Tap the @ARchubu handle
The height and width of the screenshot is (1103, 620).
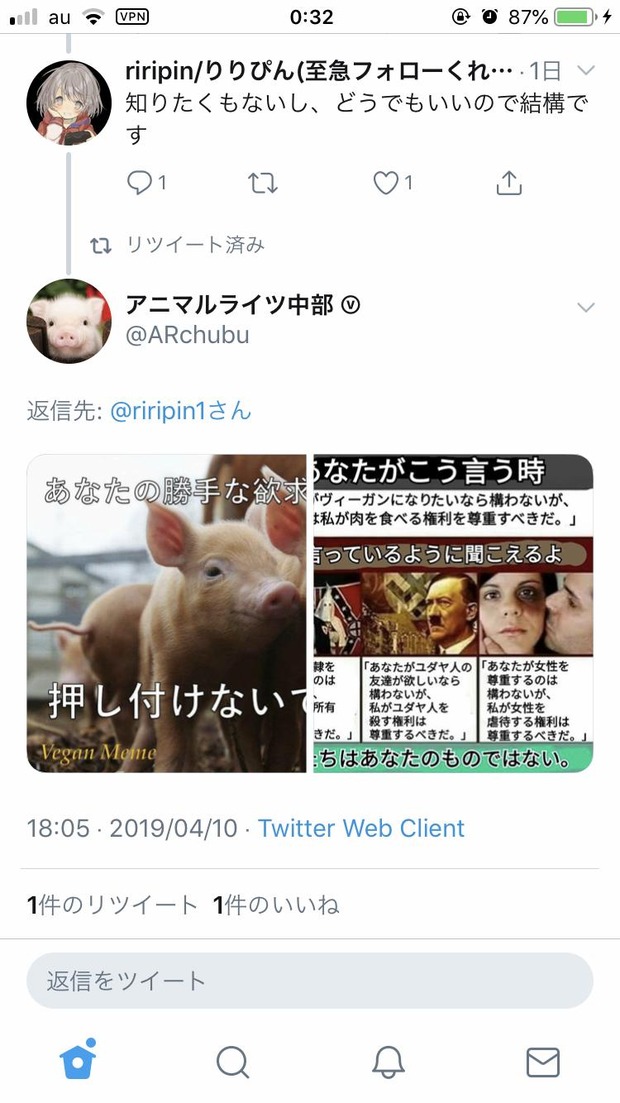point(187,335)
